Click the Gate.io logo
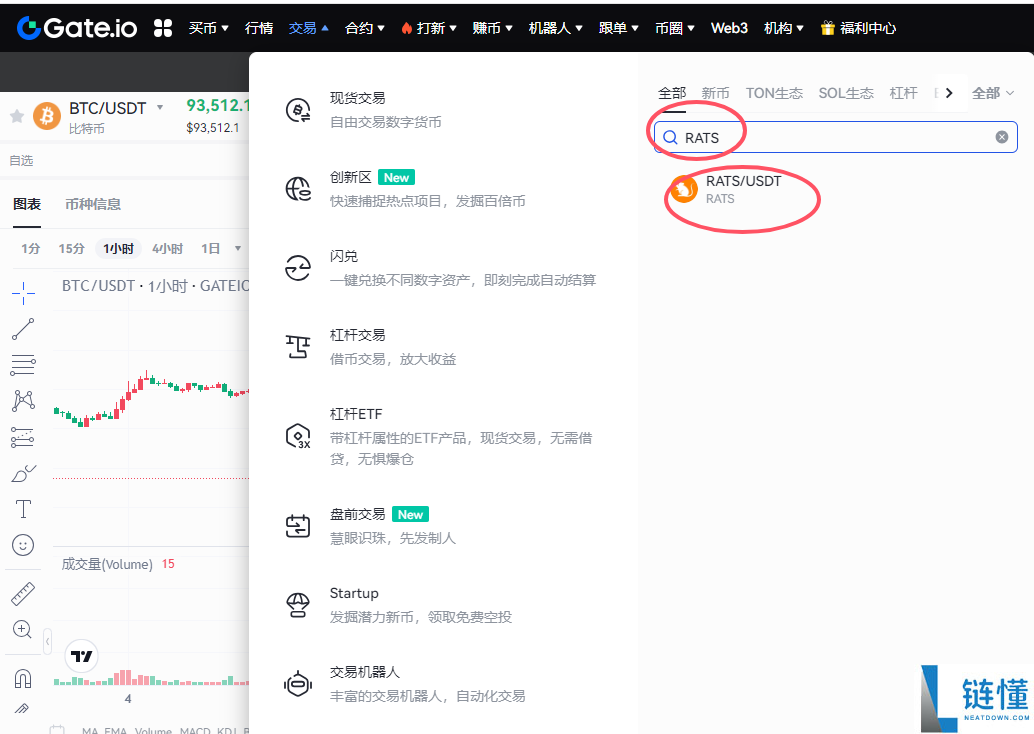Image resolution: width=1034 pixels, height=734 pixels. [77, 28]
